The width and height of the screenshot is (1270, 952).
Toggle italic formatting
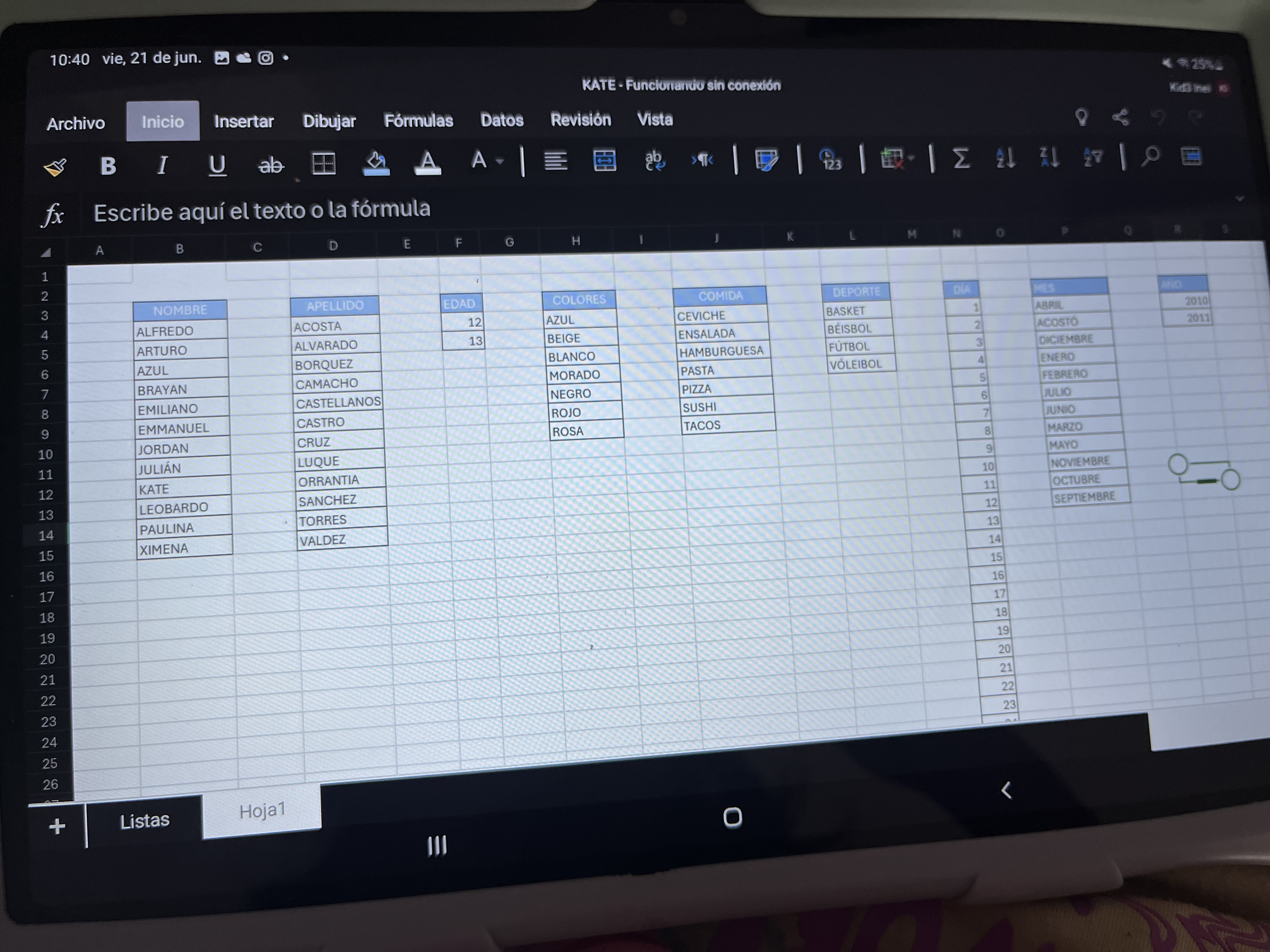163,166
